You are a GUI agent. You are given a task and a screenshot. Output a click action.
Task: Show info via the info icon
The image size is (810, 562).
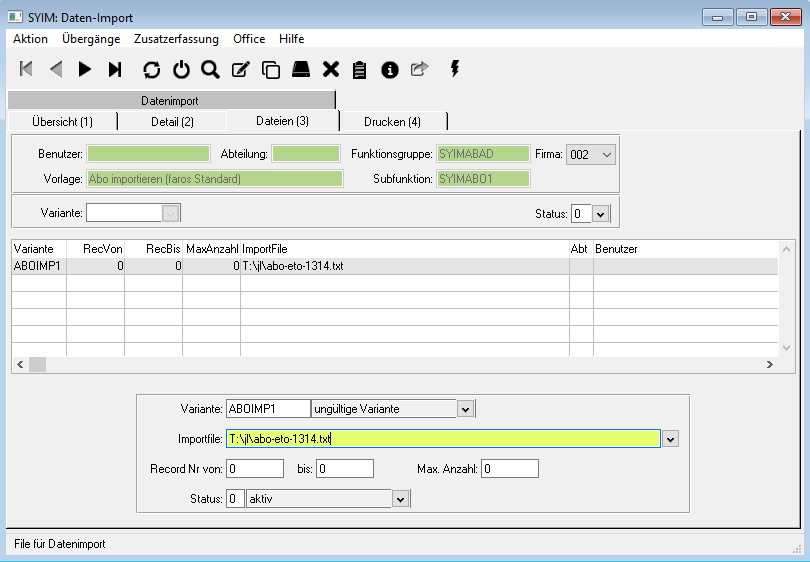click(x=390, y=69)
